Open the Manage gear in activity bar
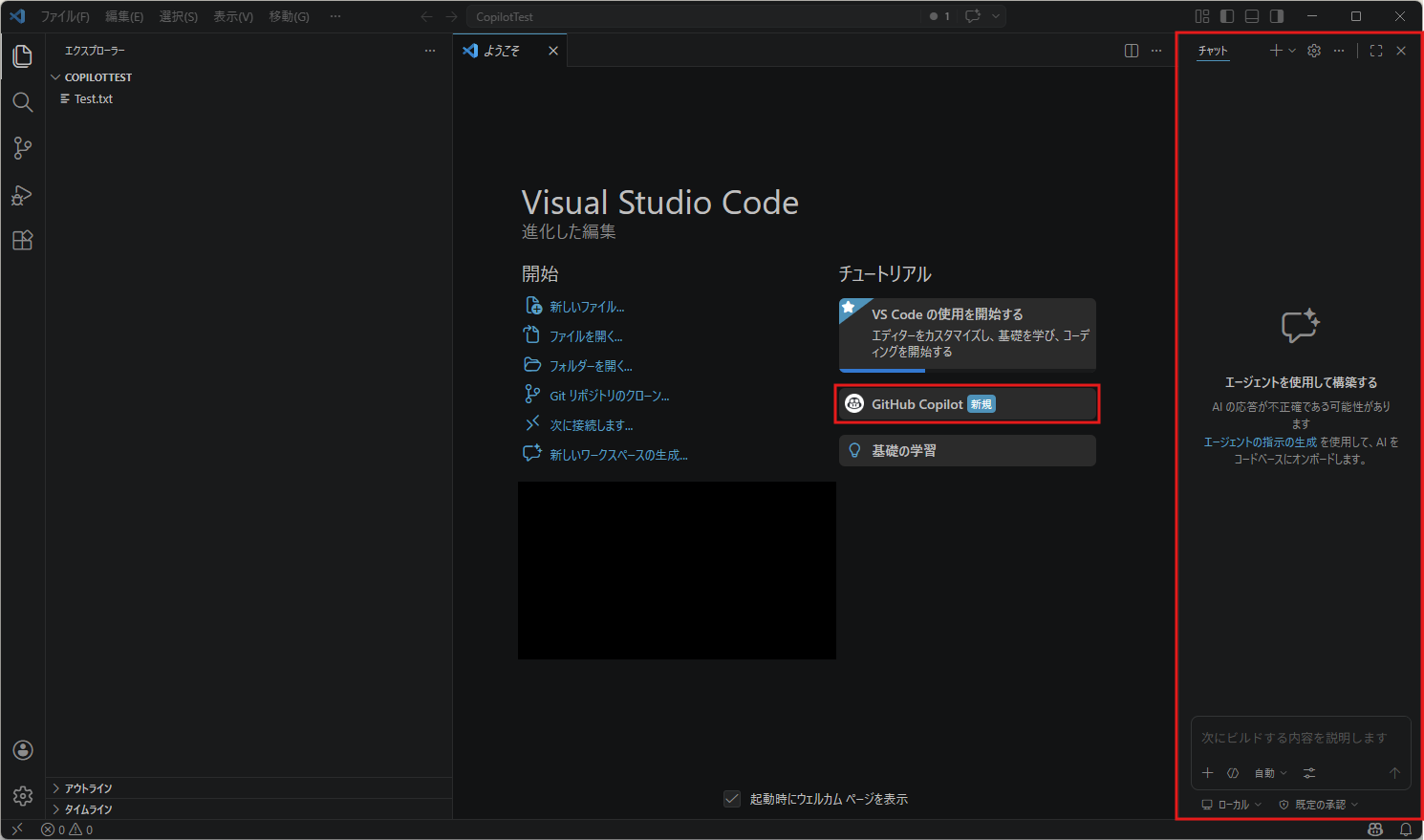1424x840 pixels. coord(23,795)
